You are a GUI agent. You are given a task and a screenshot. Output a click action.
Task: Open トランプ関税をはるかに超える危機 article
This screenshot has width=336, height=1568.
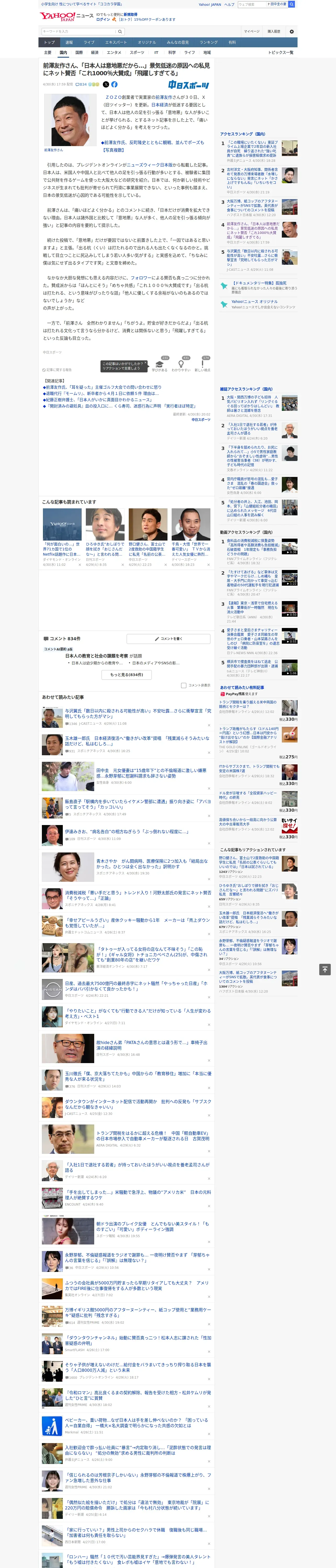[153, 1136]
